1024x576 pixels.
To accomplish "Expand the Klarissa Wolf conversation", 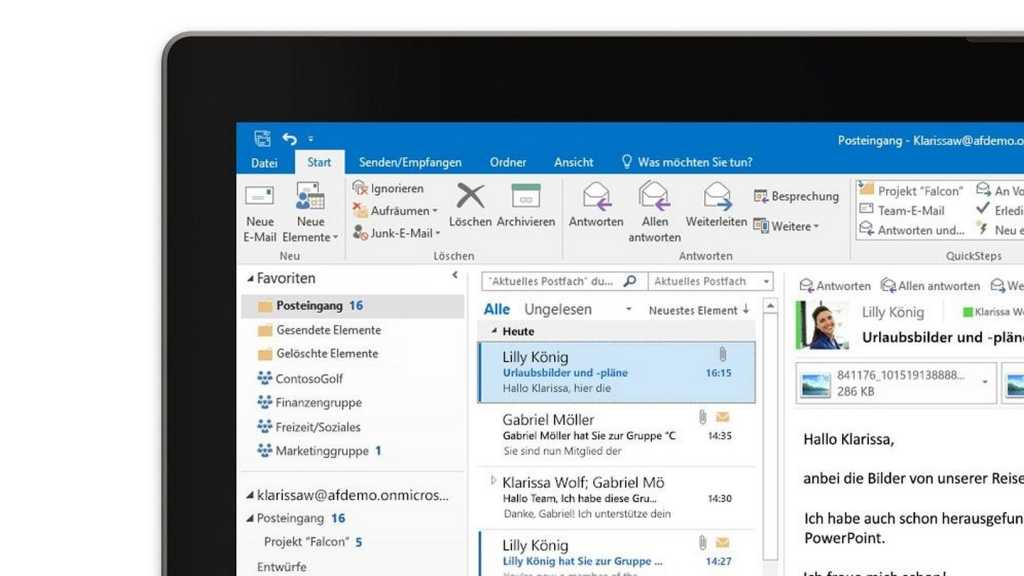I will (x=493, y=481).
